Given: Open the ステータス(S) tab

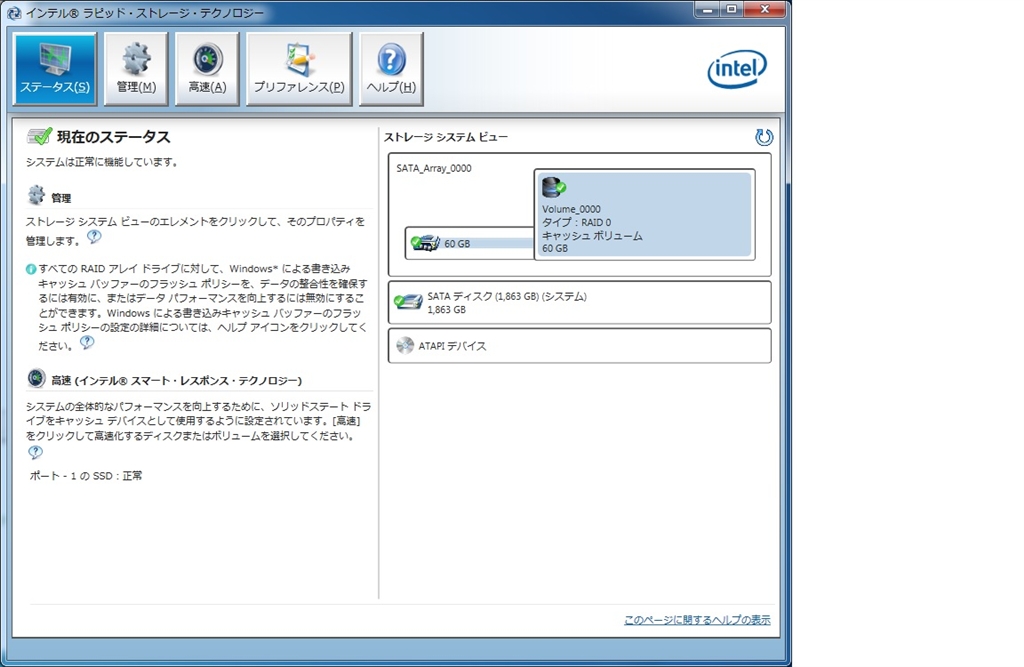Looking at the screenshot, I should 55,69.
